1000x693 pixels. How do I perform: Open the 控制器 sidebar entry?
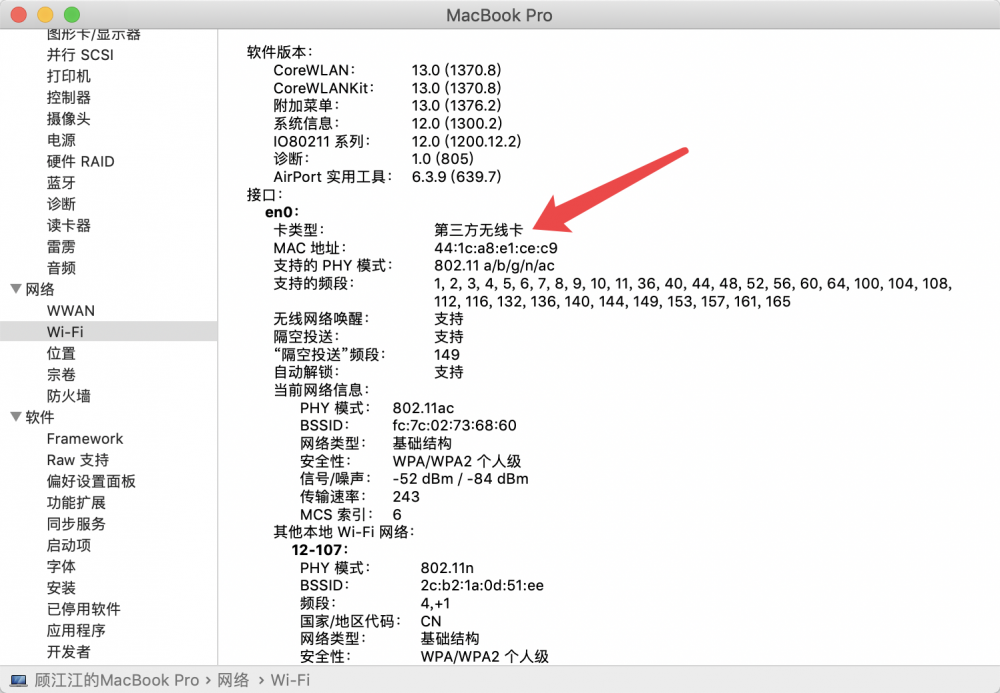(68, 98)
